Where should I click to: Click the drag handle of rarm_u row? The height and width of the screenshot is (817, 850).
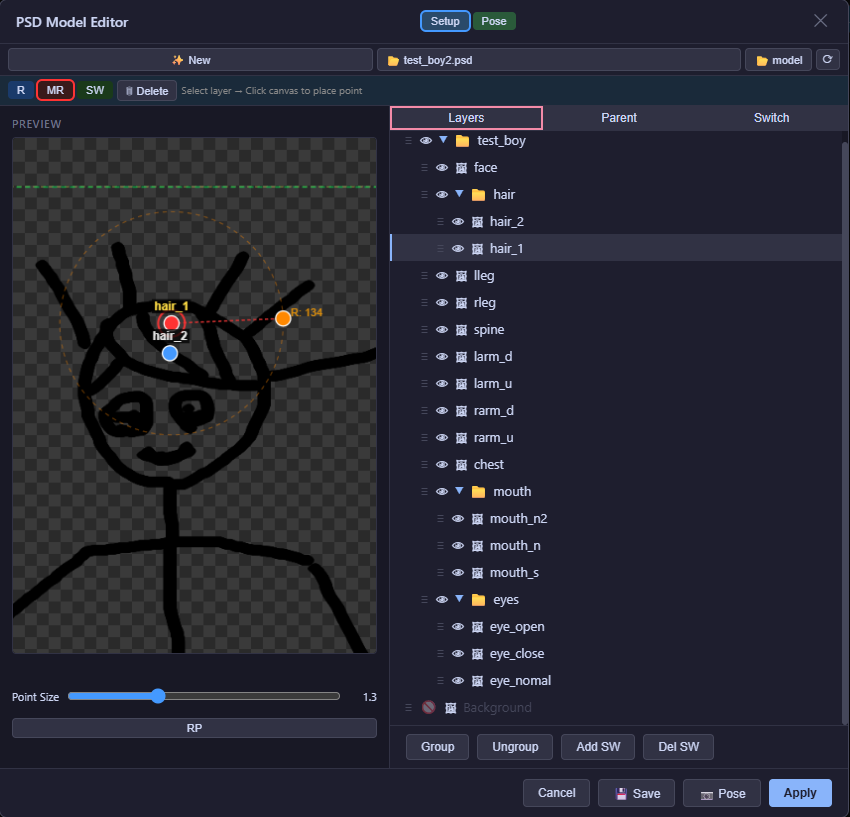[x=424, y=438]
